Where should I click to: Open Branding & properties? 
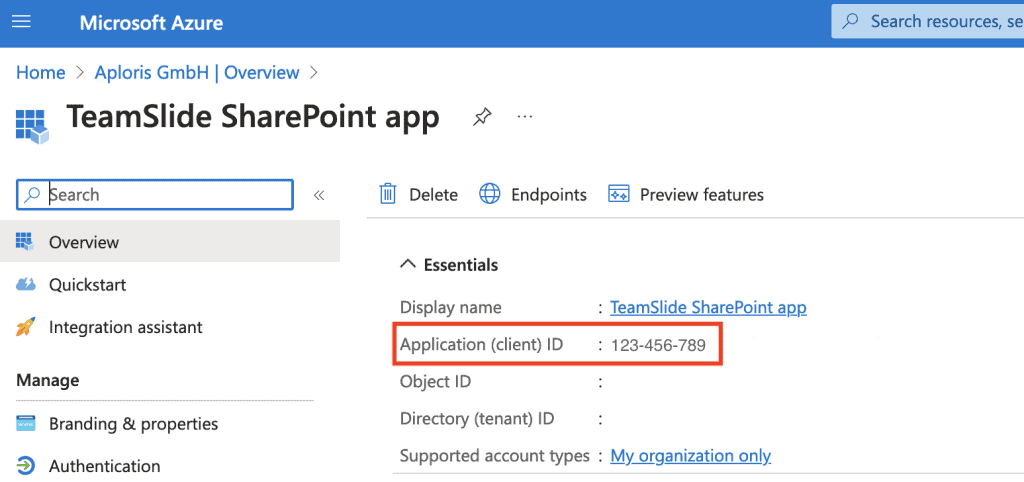[133, 424]
